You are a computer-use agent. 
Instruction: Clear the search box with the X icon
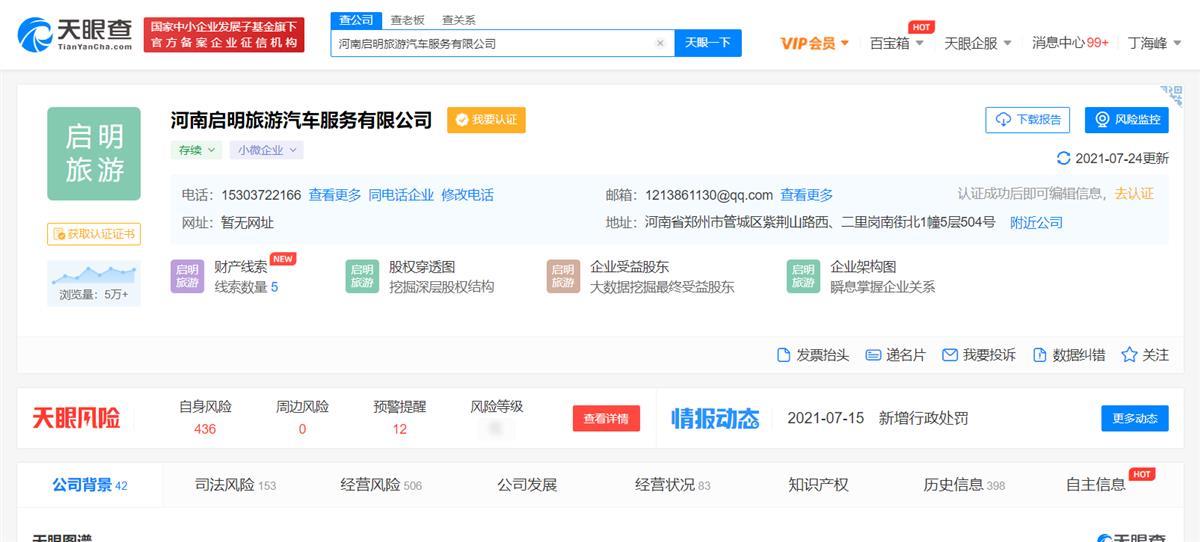660,43
